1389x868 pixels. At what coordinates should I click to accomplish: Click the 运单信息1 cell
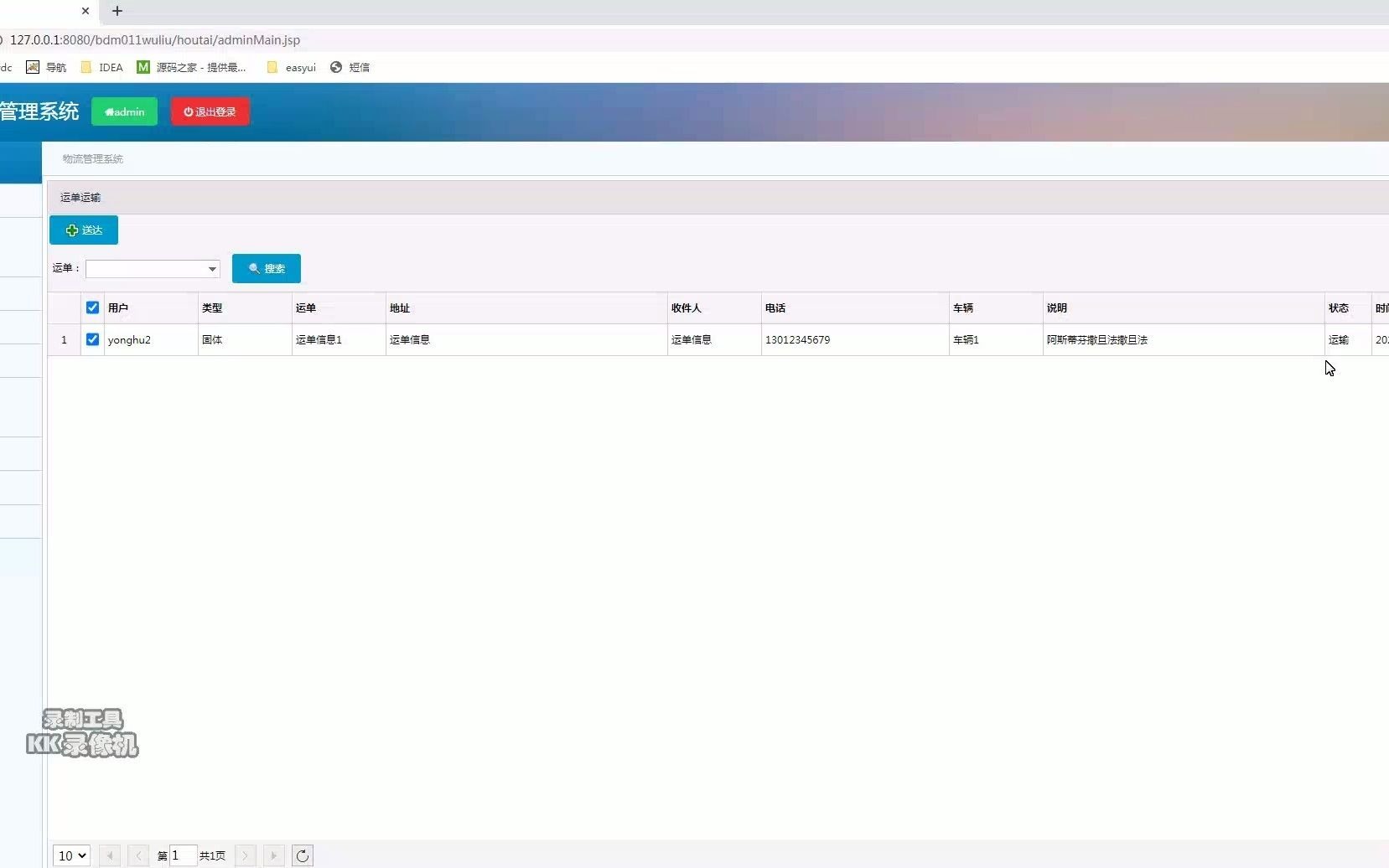tap(339, 340)
